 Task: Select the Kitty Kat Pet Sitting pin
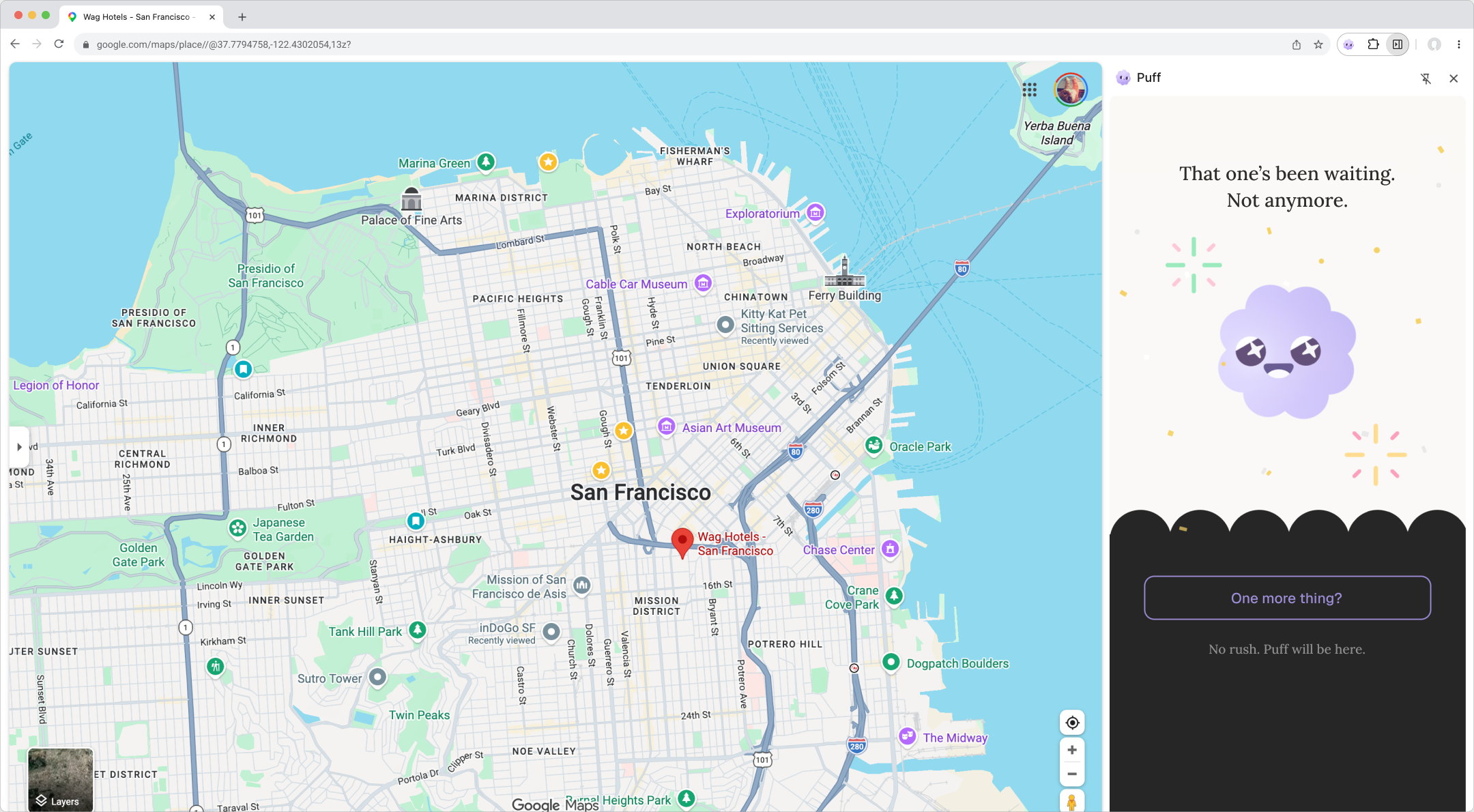pyautogui.click(x=725, y=325)
